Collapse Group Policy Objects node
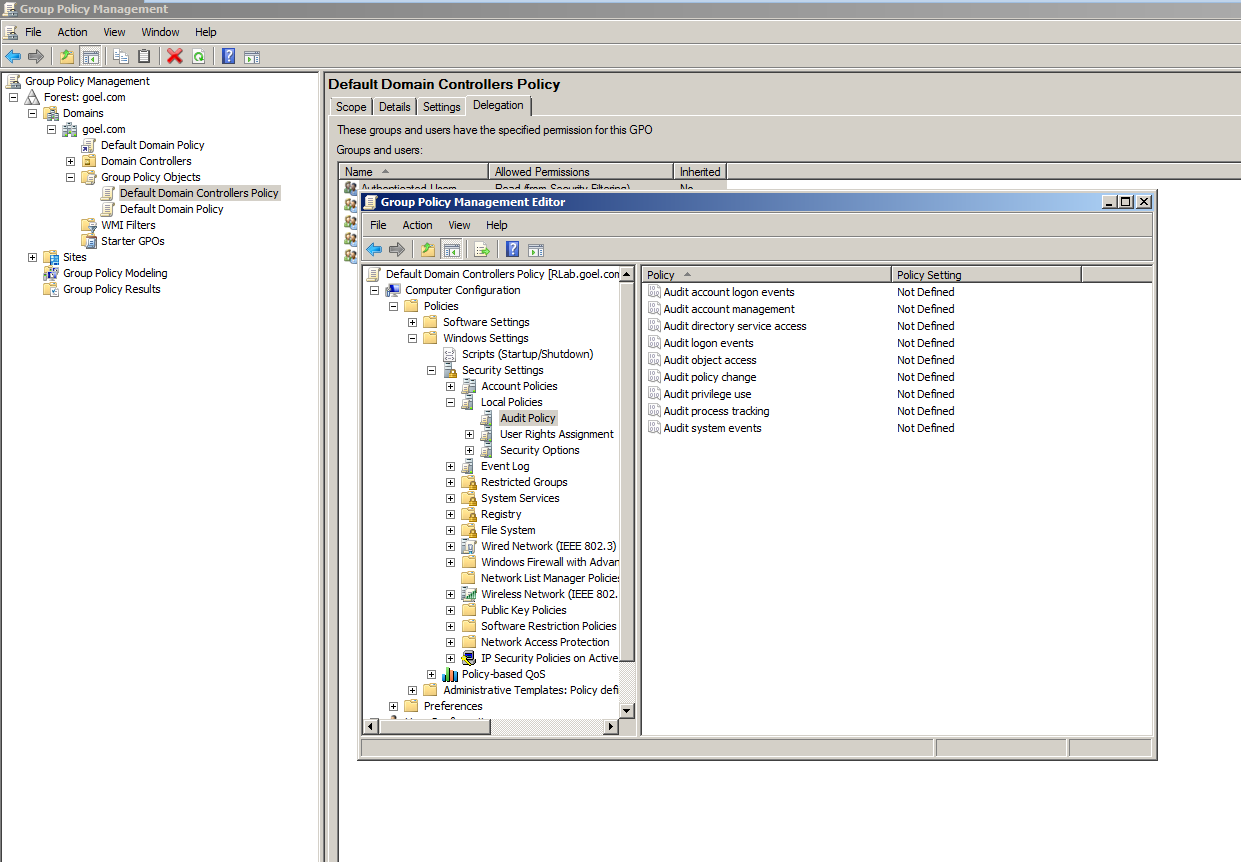The width and height of the screenshot is (1241, 862). point(71,177)
